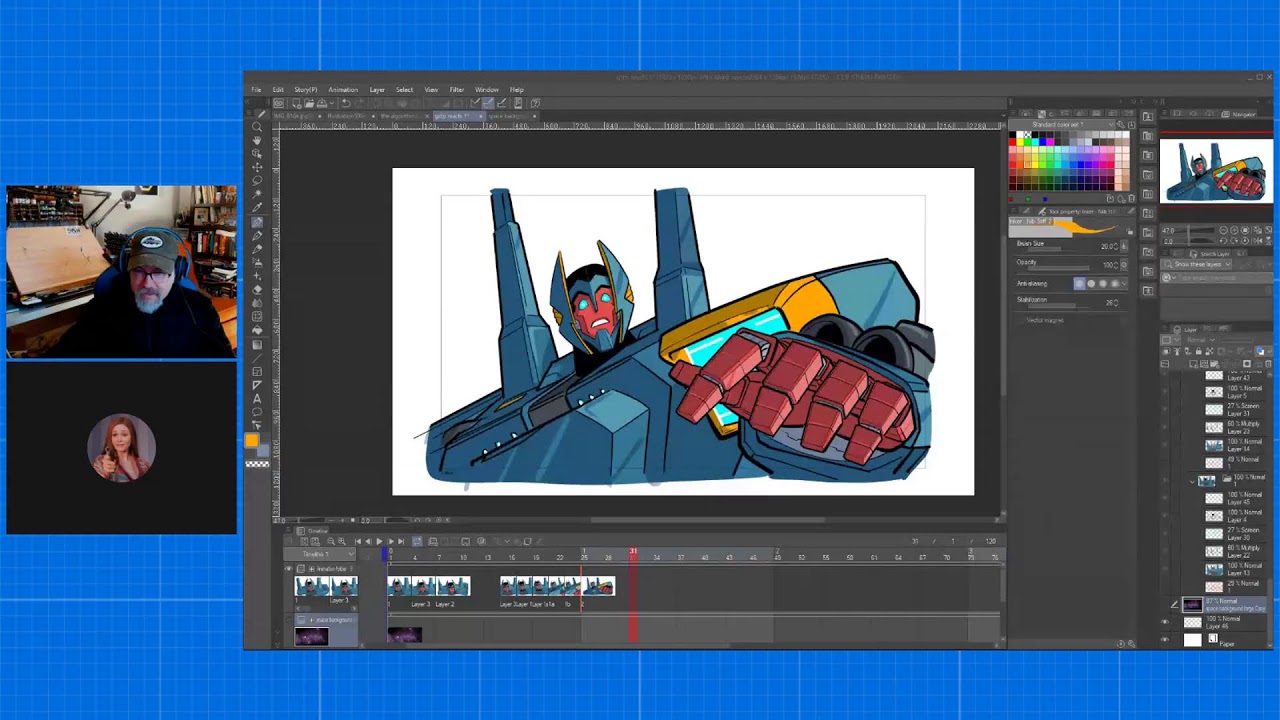The height and width of the screenshot is (720, 1280).
Task: Open the Window menu
Action: click(x=487, y=90)
